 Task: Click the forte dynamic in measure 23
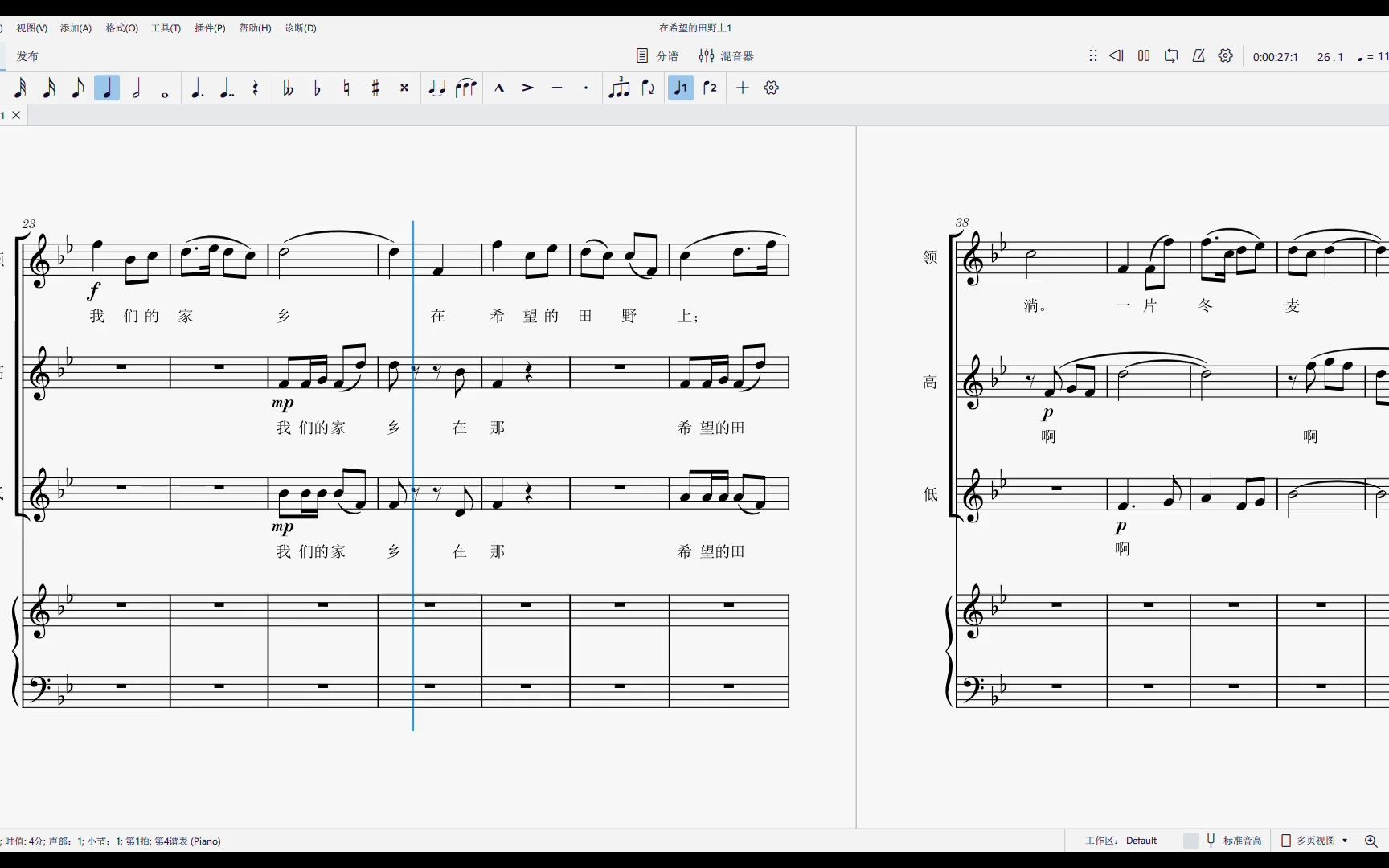tap(95, 290)
